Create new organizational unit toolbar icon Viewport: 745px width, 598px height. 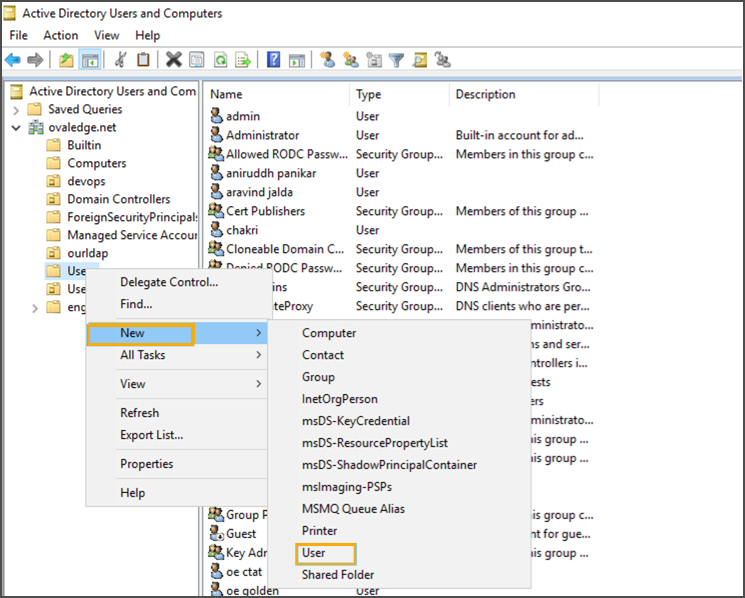pos(374,60)
